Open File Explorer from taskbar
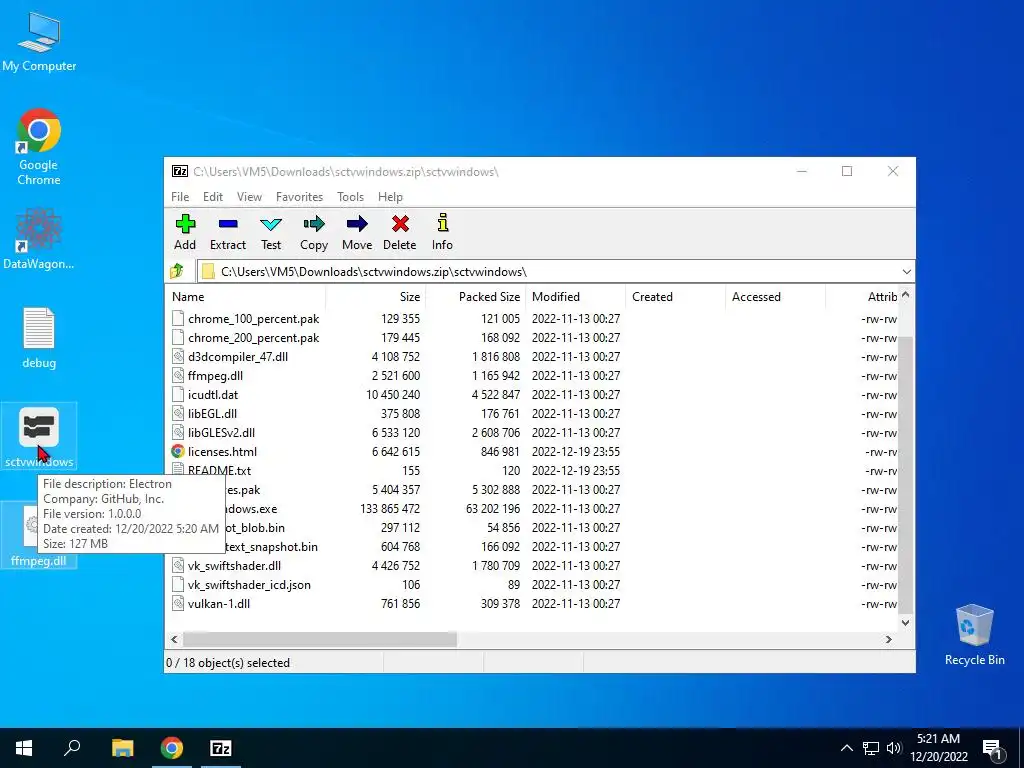 123,748
